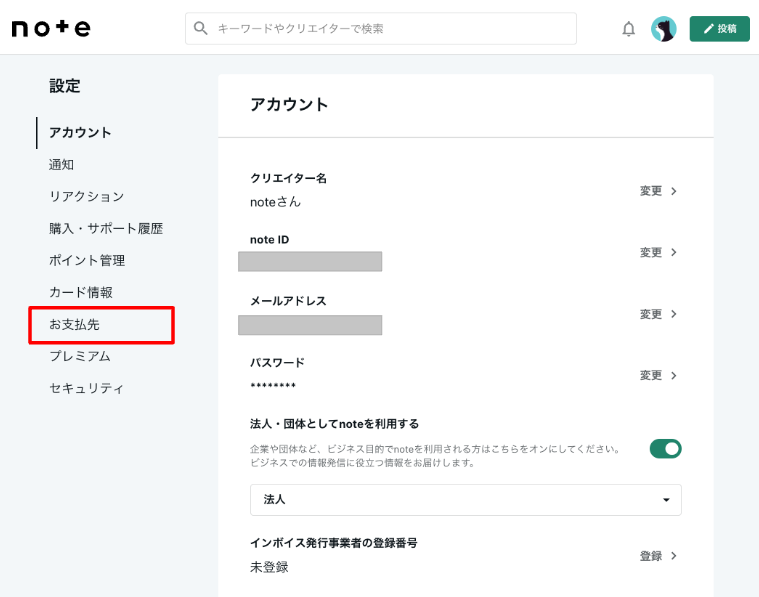Open notifications bell icon
This screenshot has width=759, height=597.
point(628,29)
